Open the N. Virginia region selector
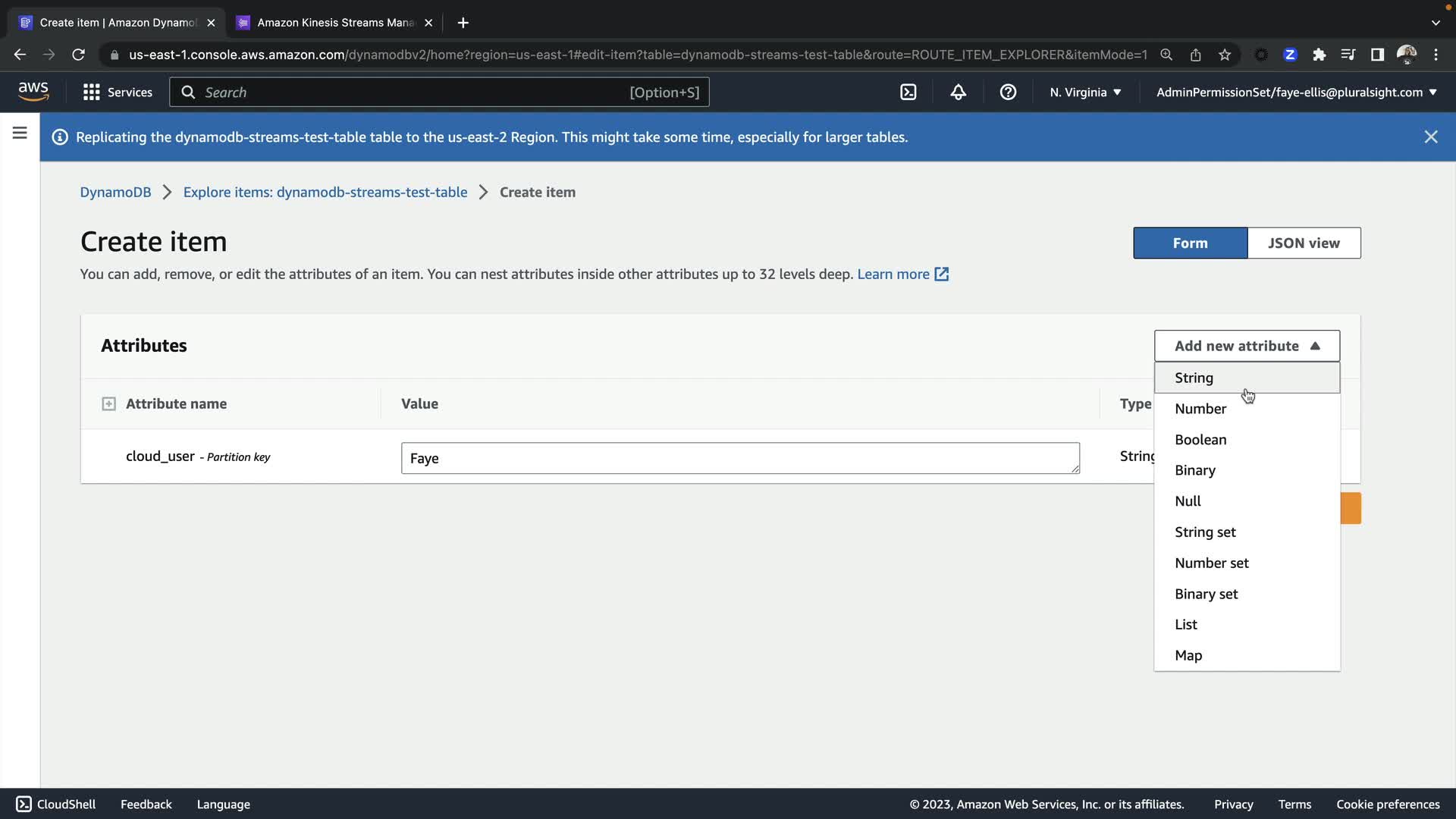1456x819 pixels. point(1084,93)
